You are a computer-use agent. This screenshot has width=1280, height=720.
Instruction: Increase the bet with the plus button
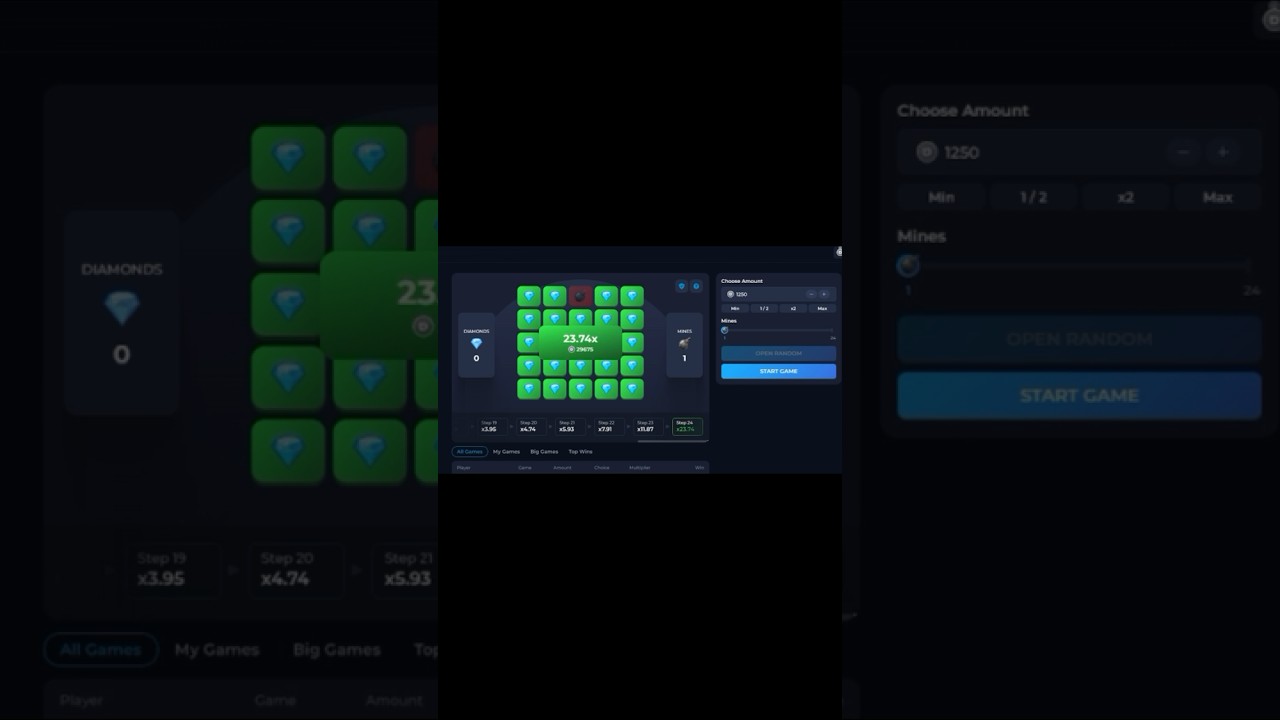[824, 294]
